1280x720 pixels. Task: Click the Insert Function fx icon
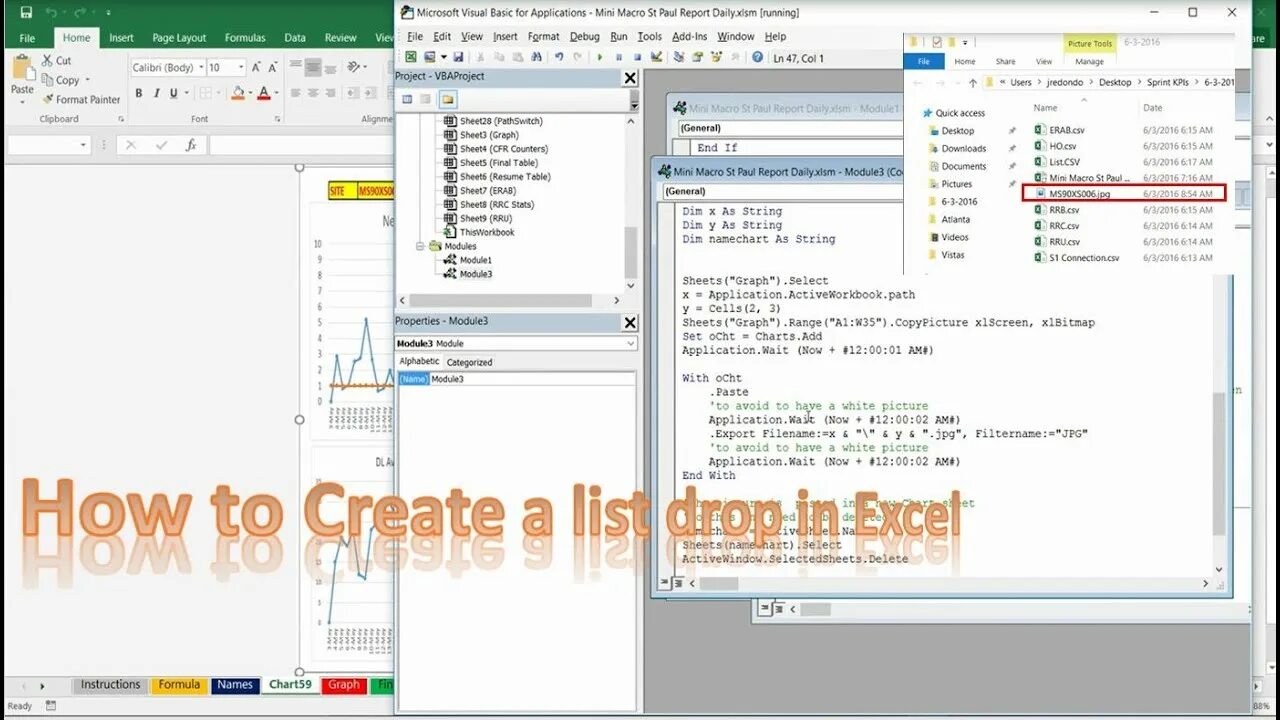click(x=191, y=145)
